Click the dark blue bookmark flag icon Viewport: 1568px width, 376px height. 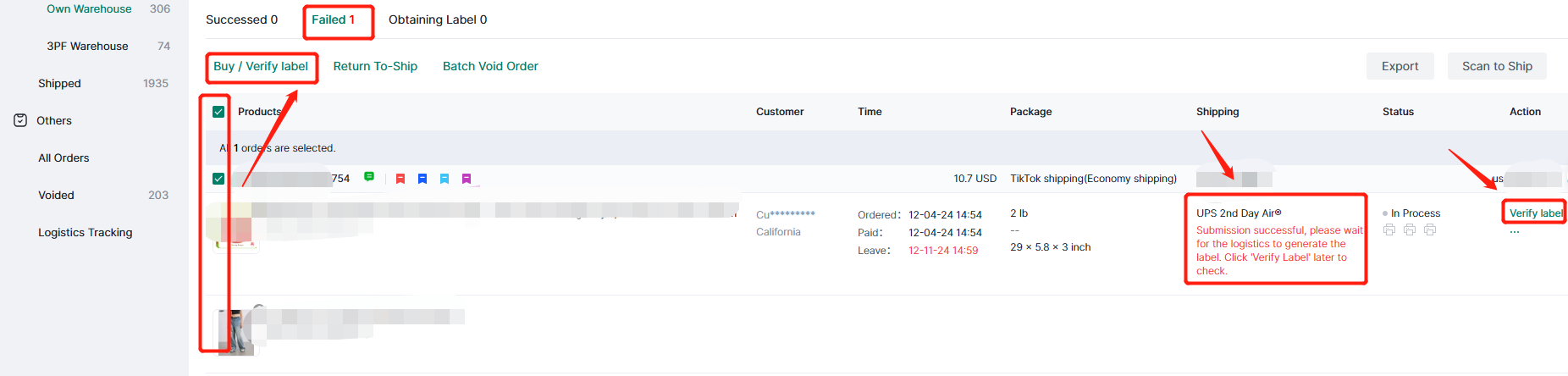(422, 179)
